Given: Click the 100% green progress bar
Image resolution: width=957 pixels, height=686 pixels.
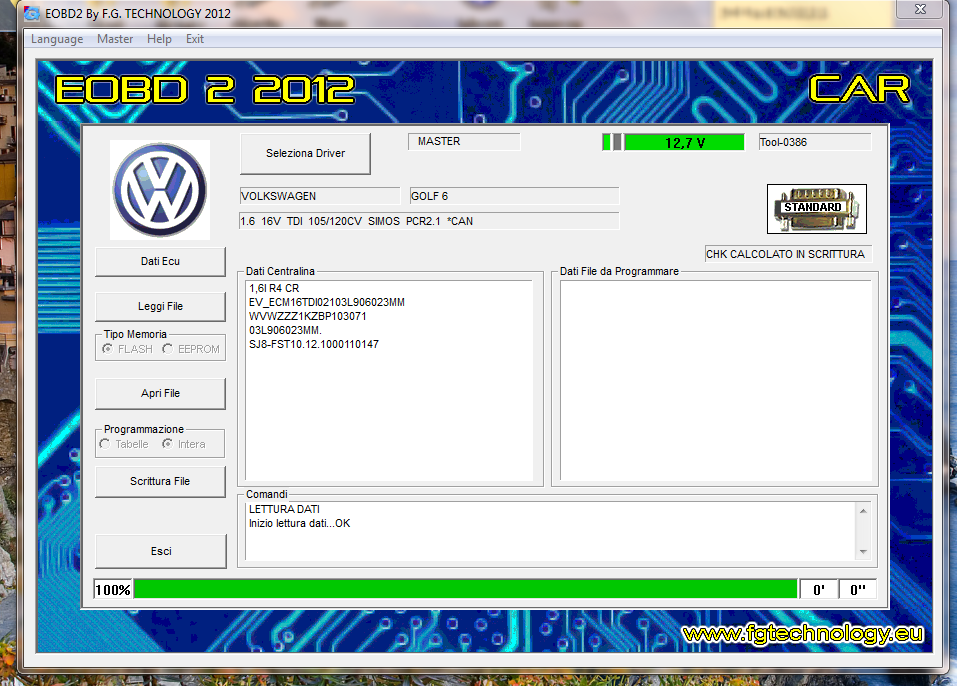Looking at the screenshot, I should 466,589.
